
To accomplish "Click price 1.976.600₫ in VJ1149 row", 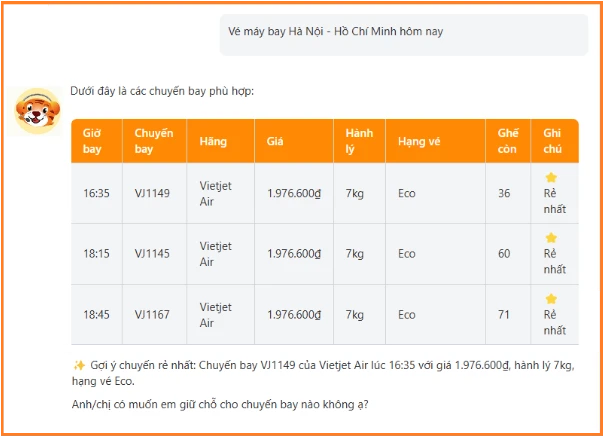I will pos(294,193).
